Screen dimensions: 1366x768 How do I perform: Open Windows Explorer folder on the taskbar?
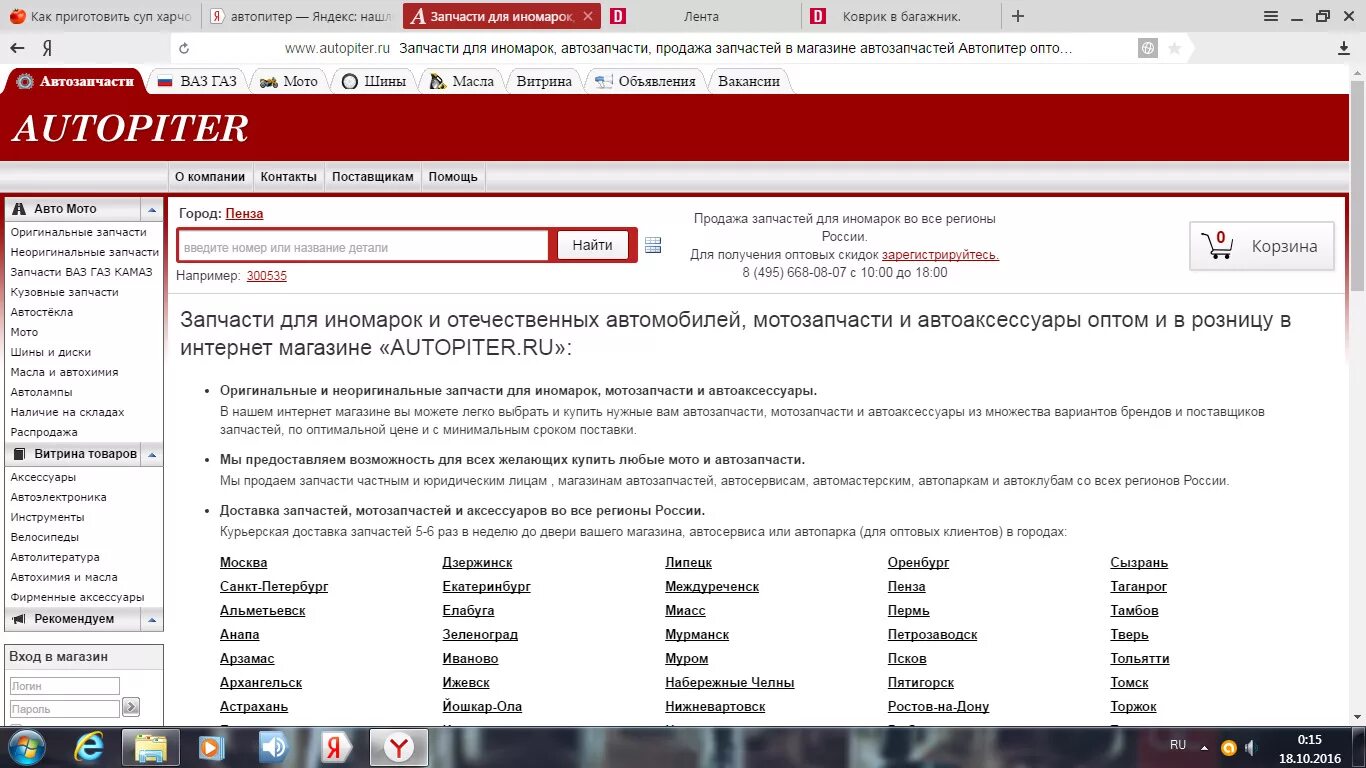point(151,747)
